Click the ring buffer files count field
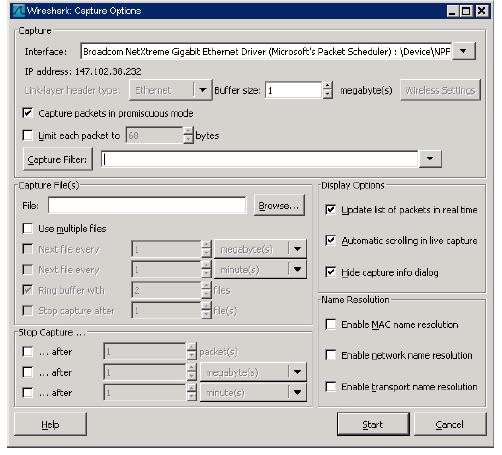The height and width of the screenshot is (455, 502). [x=166, y=290]
